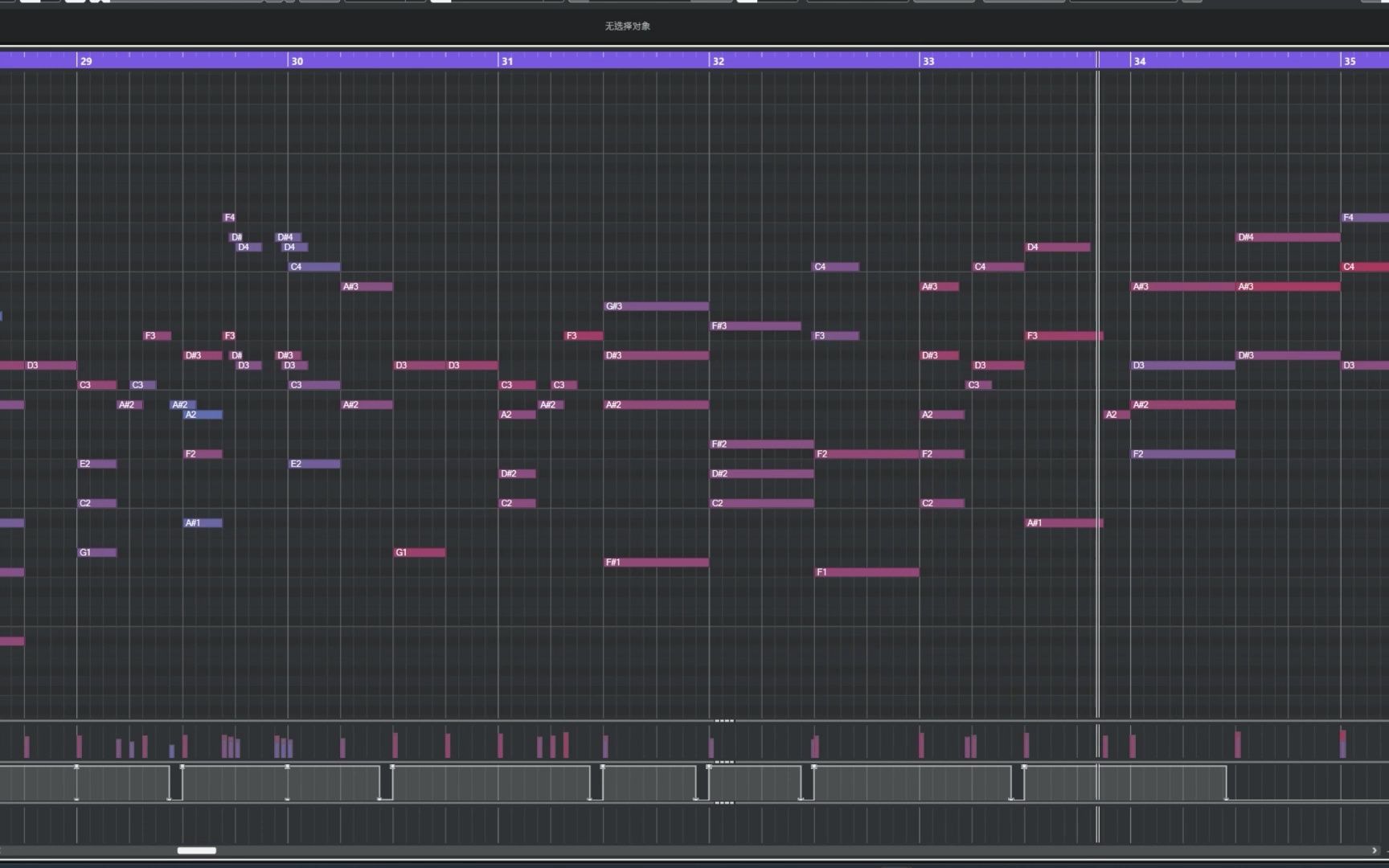The image size is (1389, 868).
Task: Select the low F#1 note
Action: pos(656,563)
